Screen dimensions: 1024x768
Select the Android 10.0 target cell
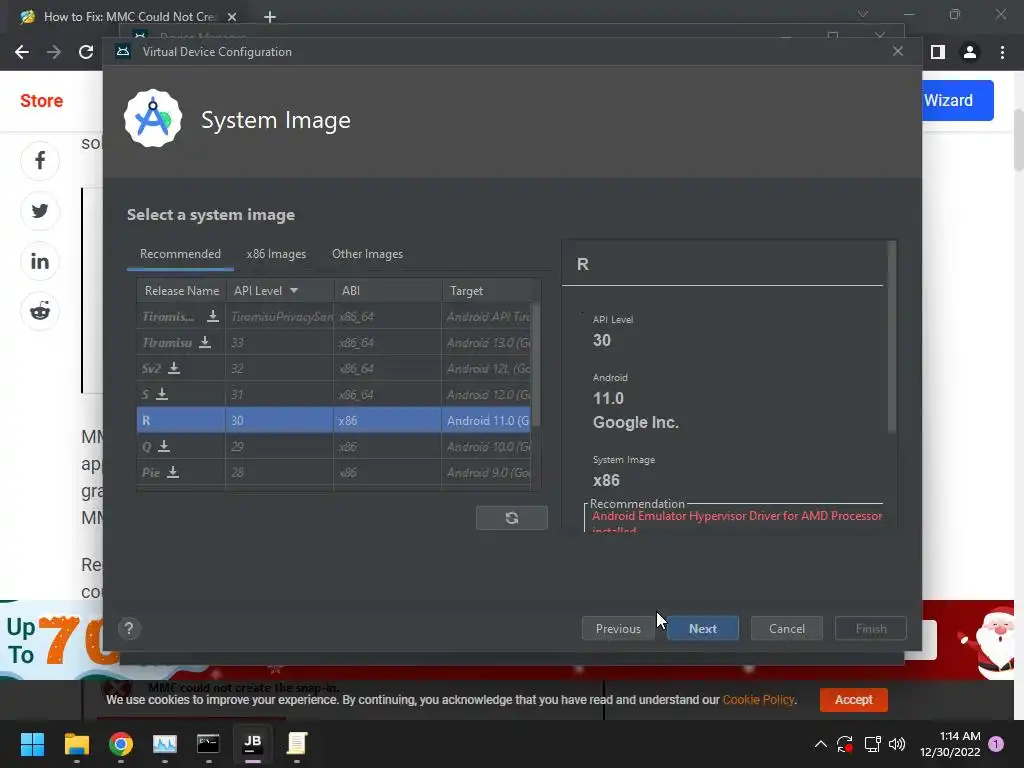click(487, 446)
